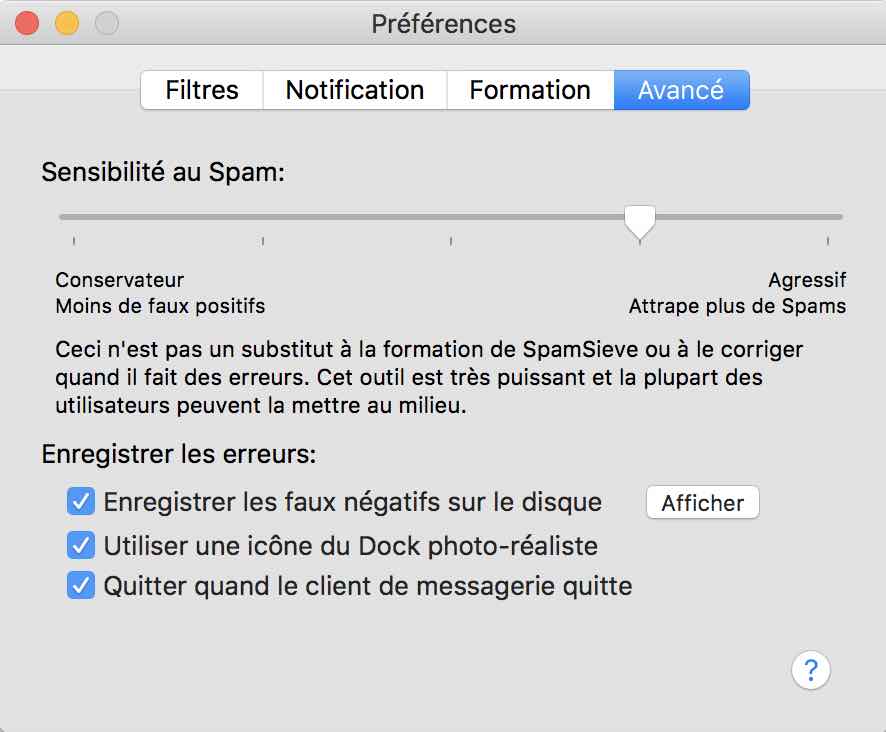Click the grayed-out zoom window button
This screenshot has height=732, width=886.
[107, 24]
